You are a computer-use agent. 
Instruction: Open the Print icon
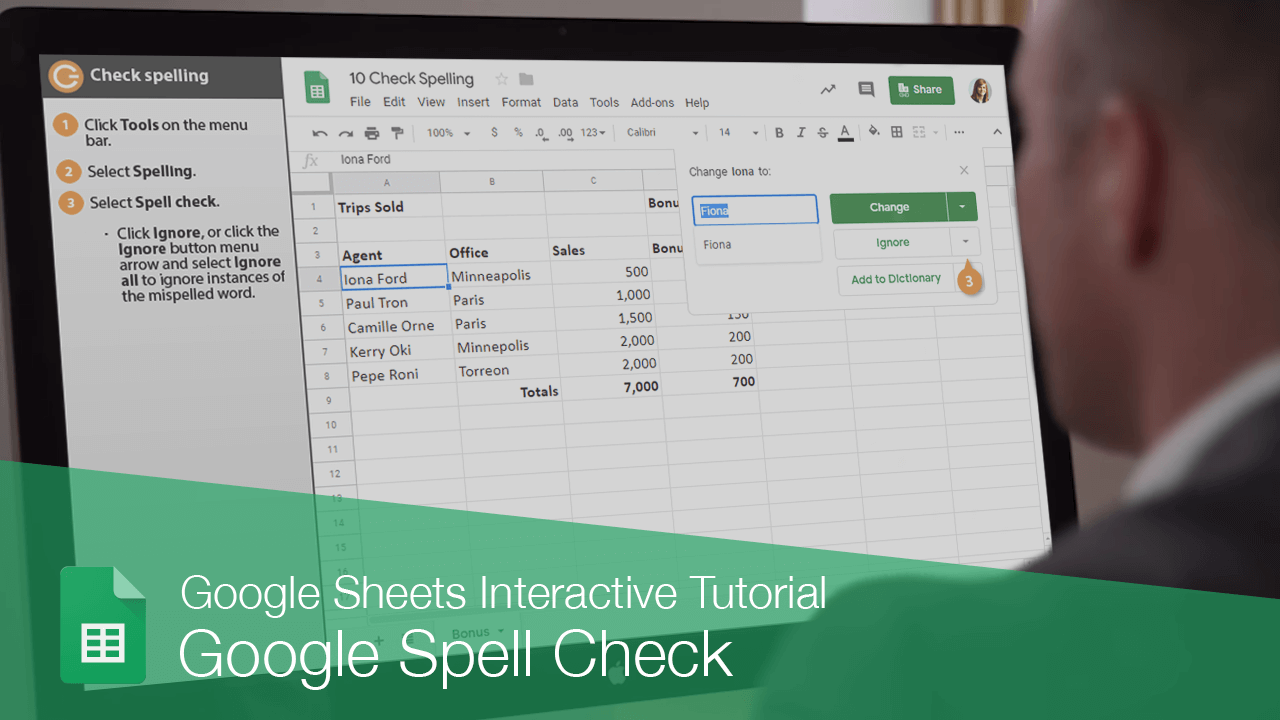point(371,132)
